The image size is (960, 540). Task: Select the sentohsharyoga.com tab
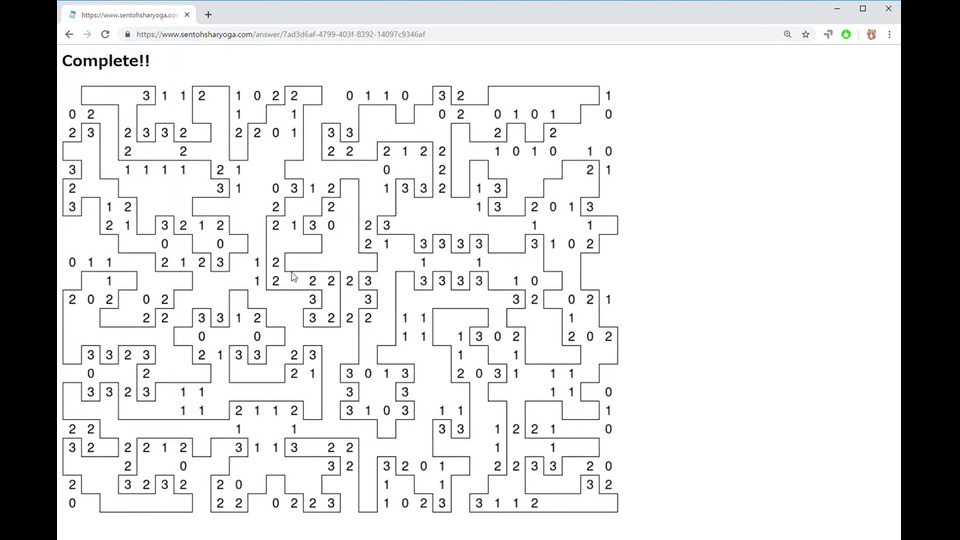click(129, 15)
